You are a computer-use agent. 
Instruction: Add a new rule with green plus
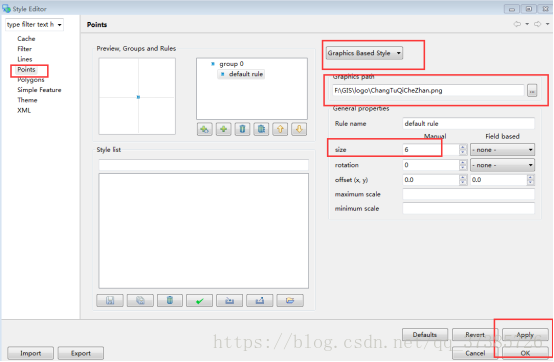(224, 129)
